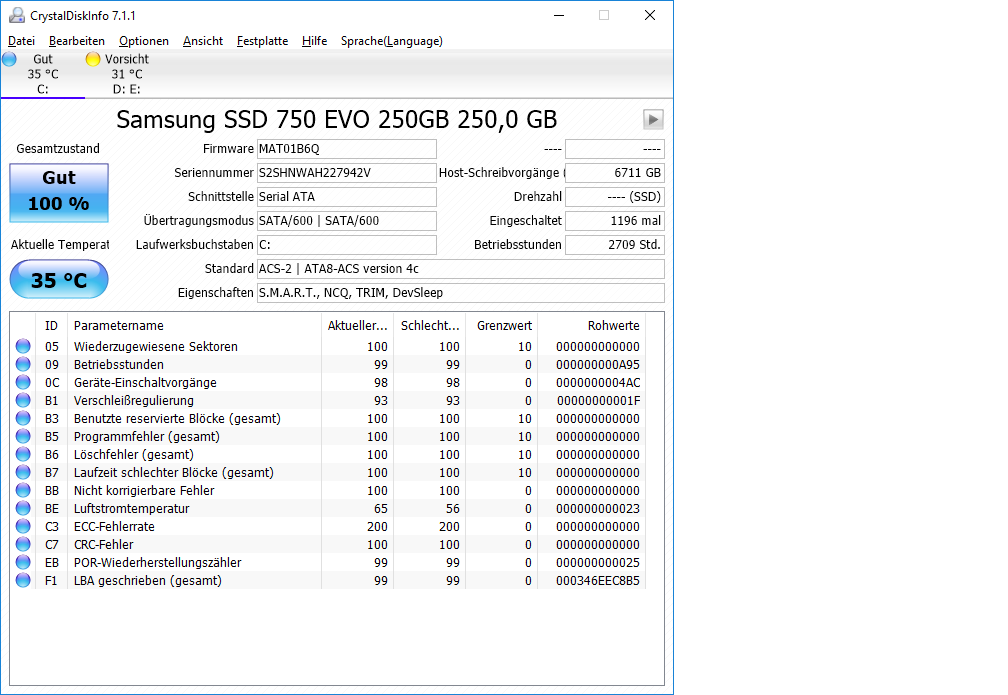1008x695 pixels.
Task: Click status orb for Programmfehler (gesamt)
Action: pos(23,436)
